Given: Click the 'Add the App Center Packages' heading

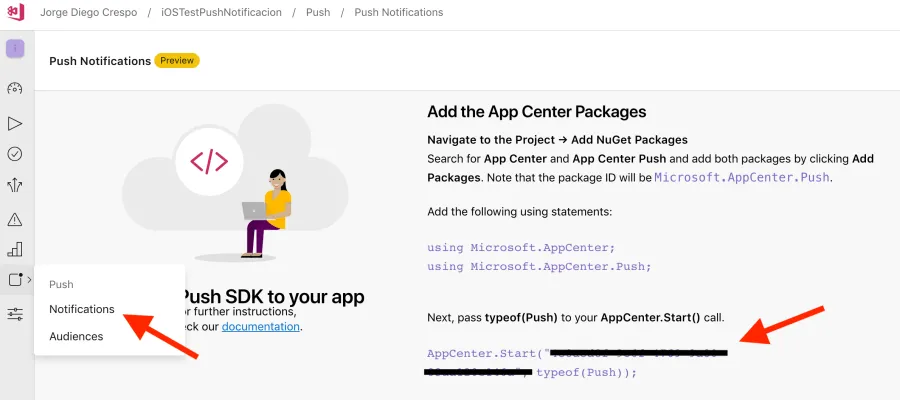Looking at the screenshot, I should (x=537, y=111).
